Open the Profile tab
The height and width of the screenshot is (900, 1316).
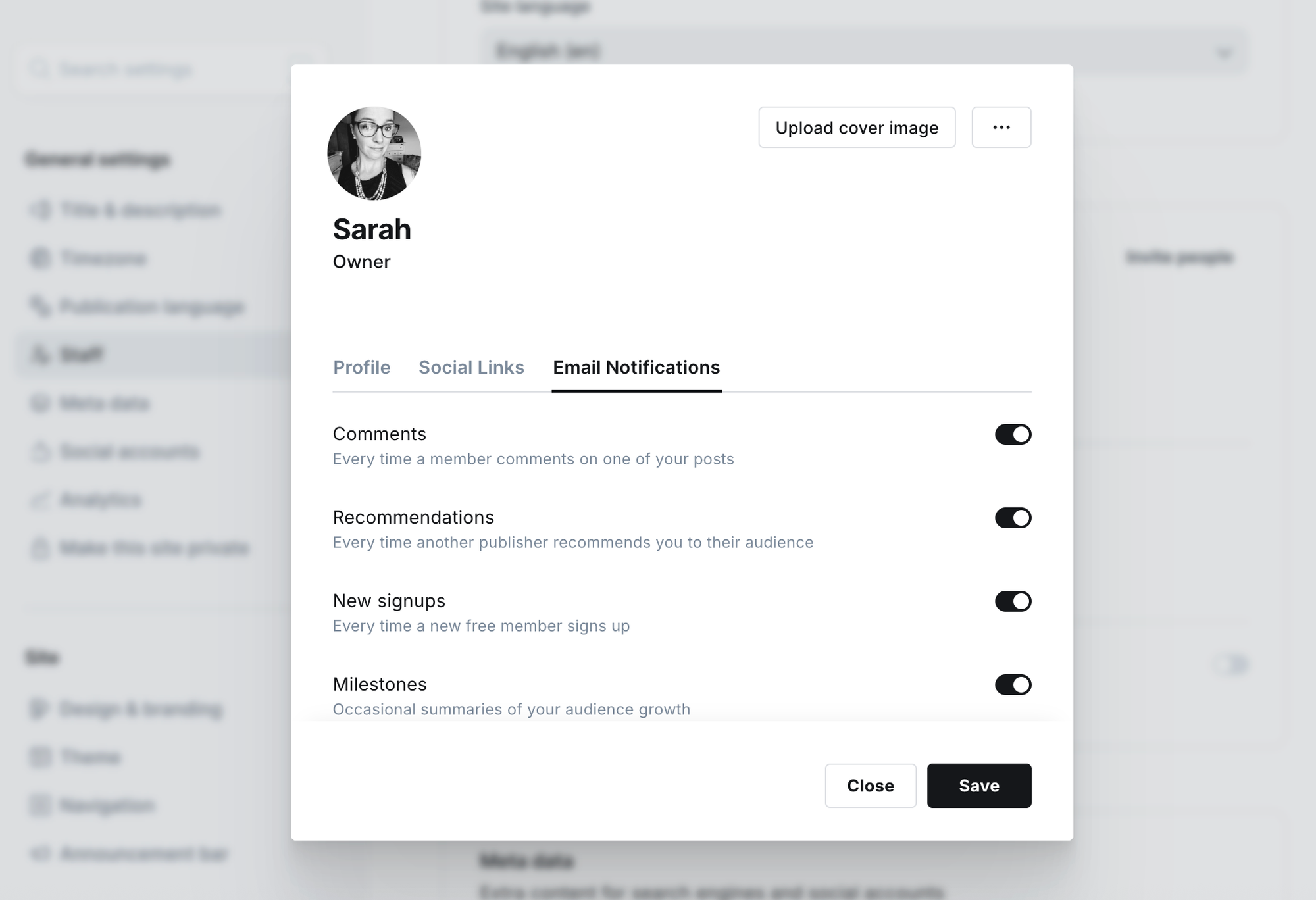coord(361,367)
